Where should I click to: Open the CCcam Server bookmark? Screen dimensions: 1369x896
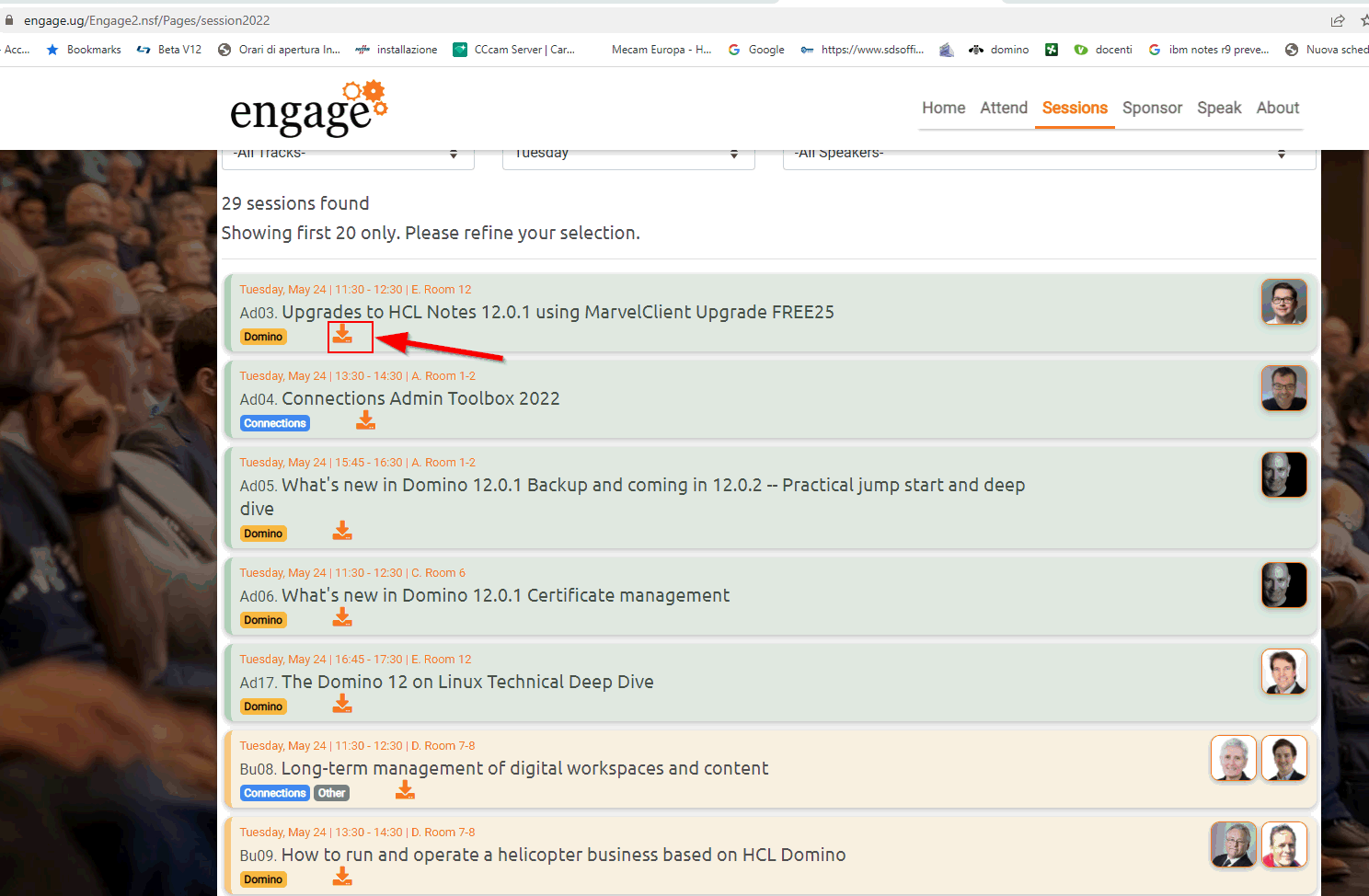point(514,50)
